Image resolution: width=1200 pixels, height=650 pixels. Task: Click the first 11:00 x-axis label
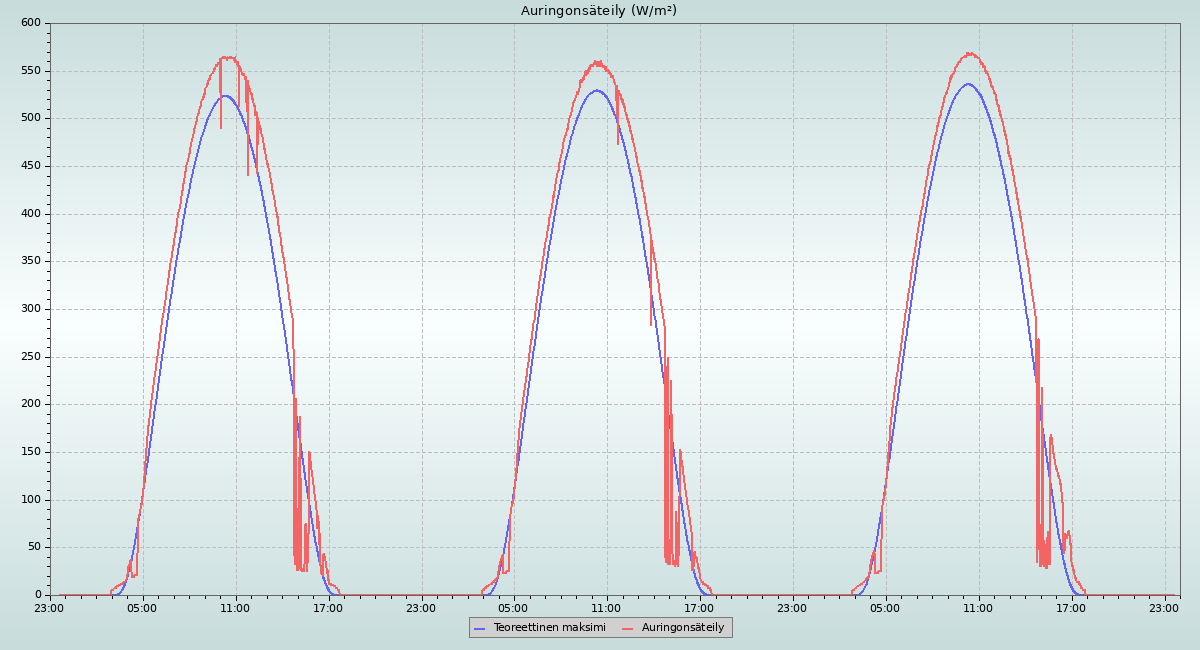pos(235,608)
